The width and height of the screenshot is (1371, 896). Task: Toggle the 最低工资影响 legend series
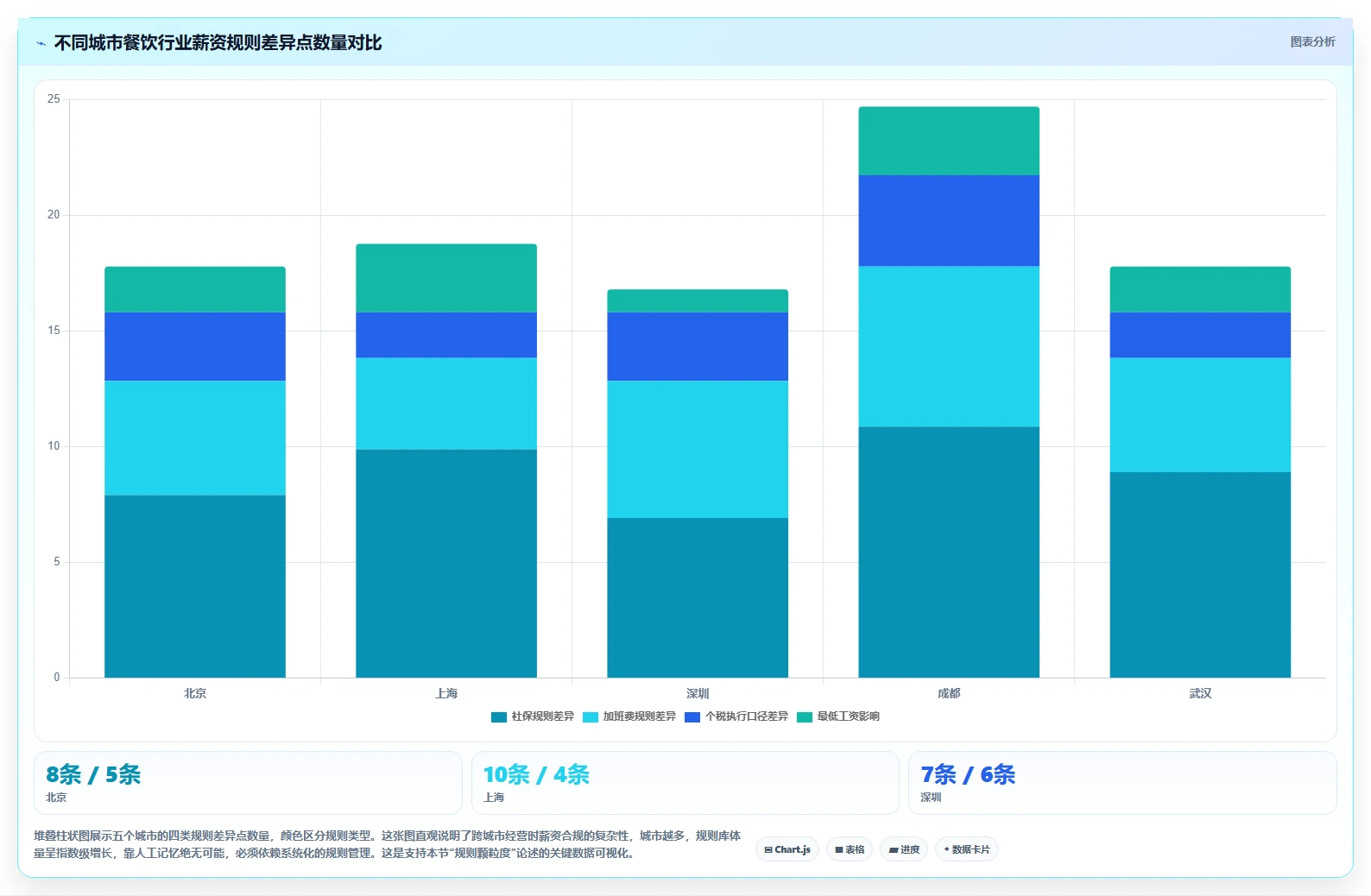[838, 716]
